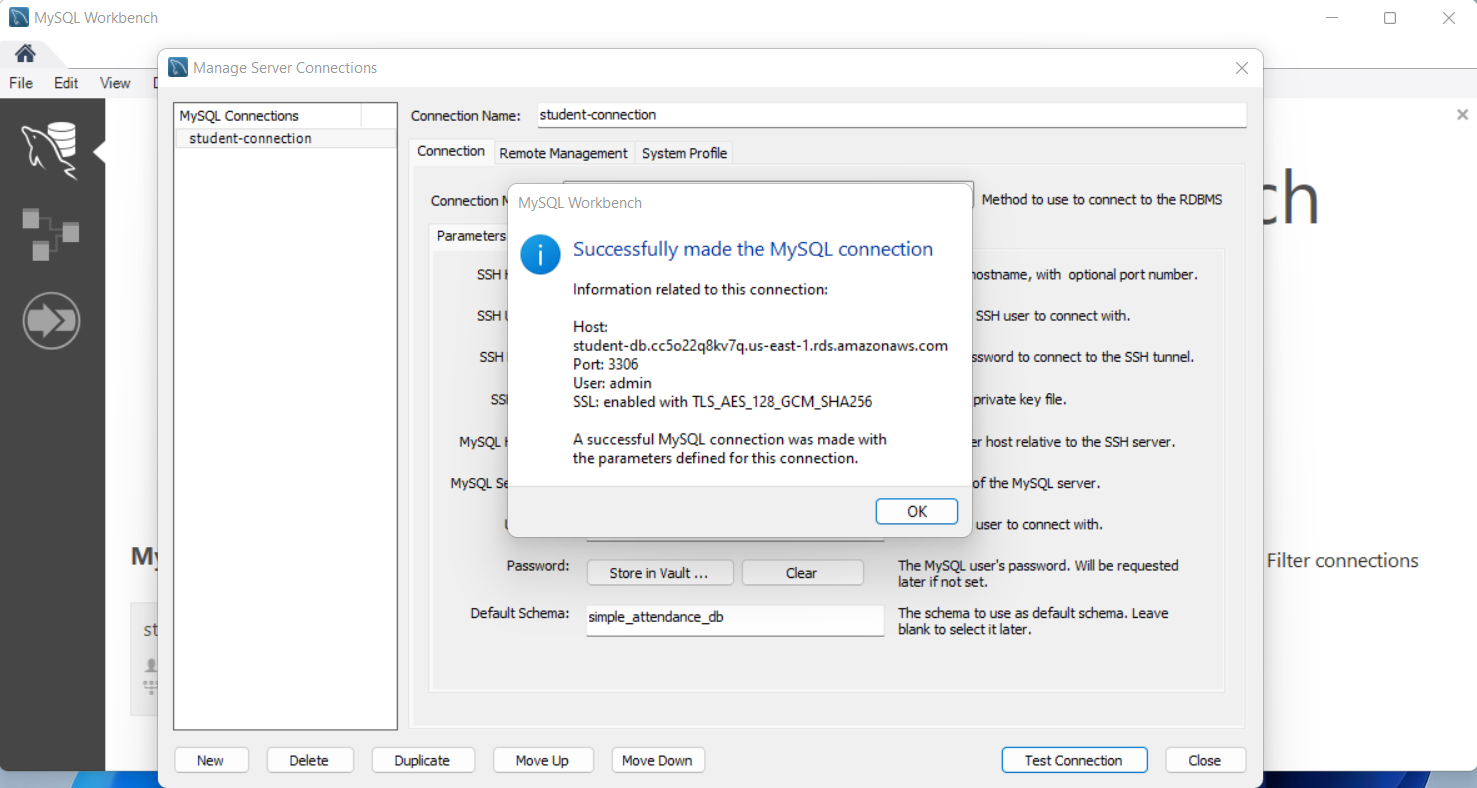The image size is (1477, 788).
Task: Close the Manage Server Connections dialog X
Action: (1242, 68)
